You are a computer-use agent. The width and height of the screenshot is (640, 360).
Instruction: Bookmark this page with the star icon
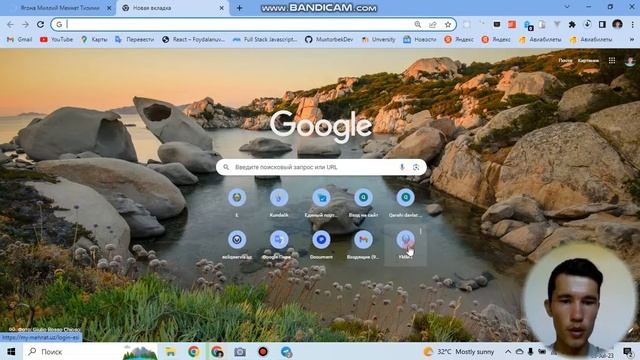click(x=448, y=24)
